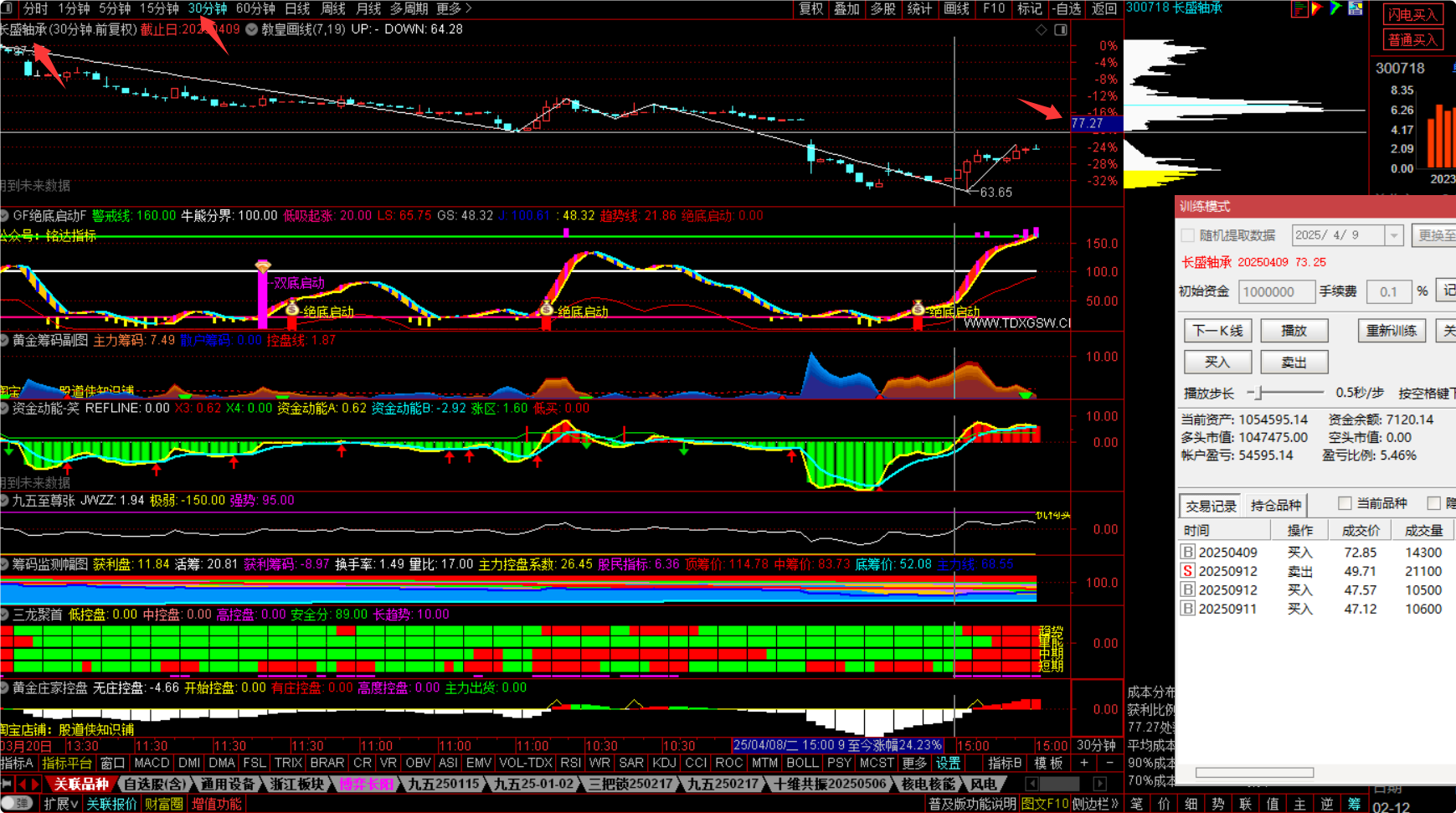This screenshot has height=813, width=1456.
Task: Click the 播放 button in training mode
Action: click(x=1294, y=331)
